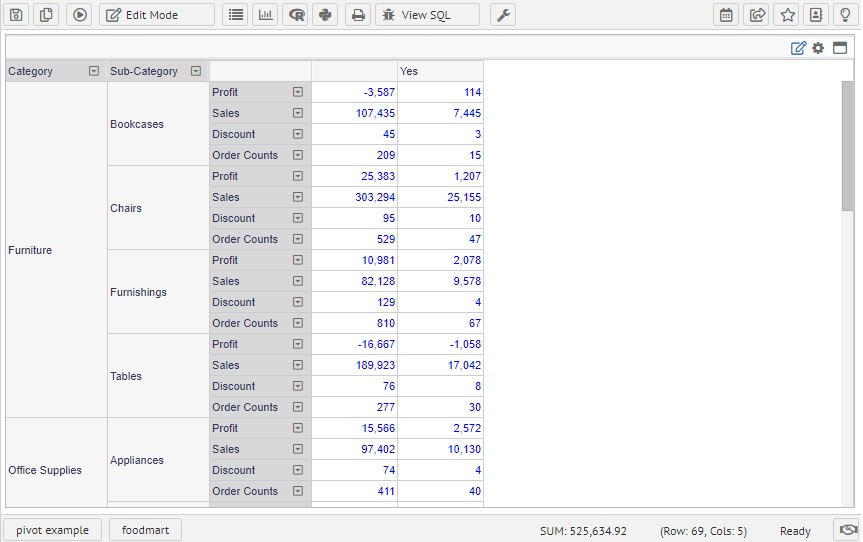Click the save icon in the toolbar

[x=16, y=15]
